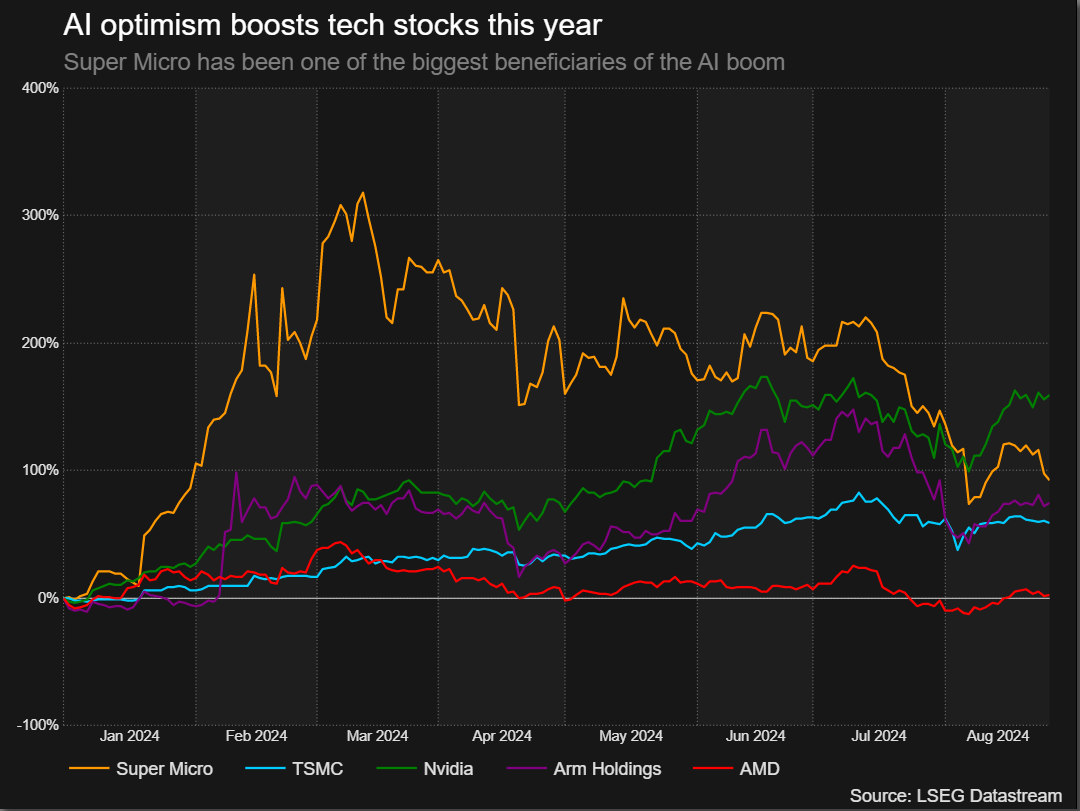This screenshot has height=811, width=1080.
Task: Click the 100% y-axis label
Action: point(40,470)
